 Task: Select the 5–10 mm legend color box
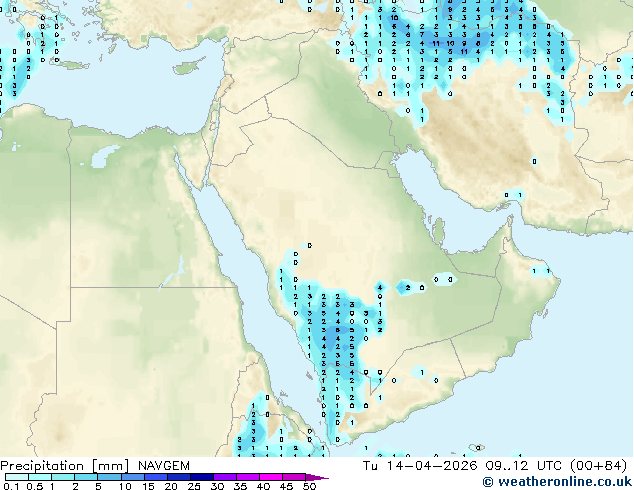click(x=109, y=477)
